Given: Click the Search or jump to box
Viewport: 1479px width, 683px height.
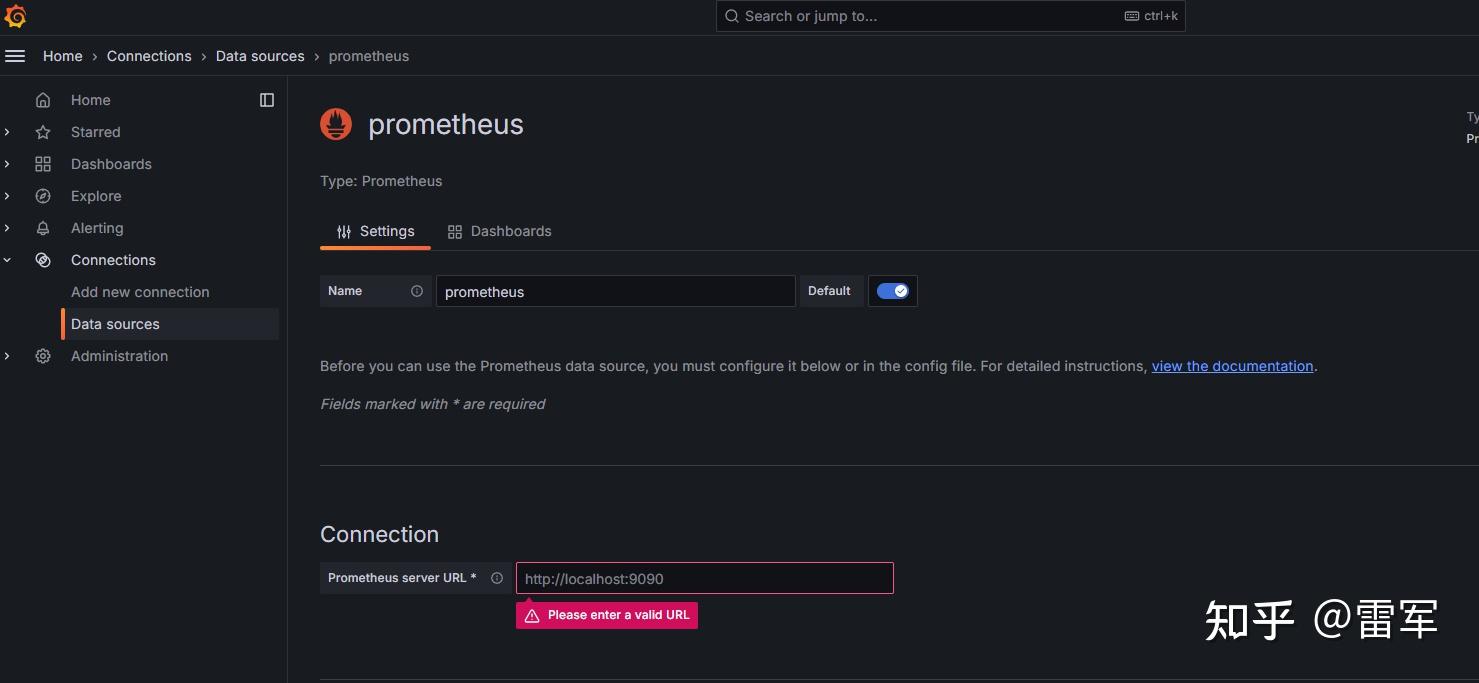Looking at the screenshot, I should (x=950, y=16).
